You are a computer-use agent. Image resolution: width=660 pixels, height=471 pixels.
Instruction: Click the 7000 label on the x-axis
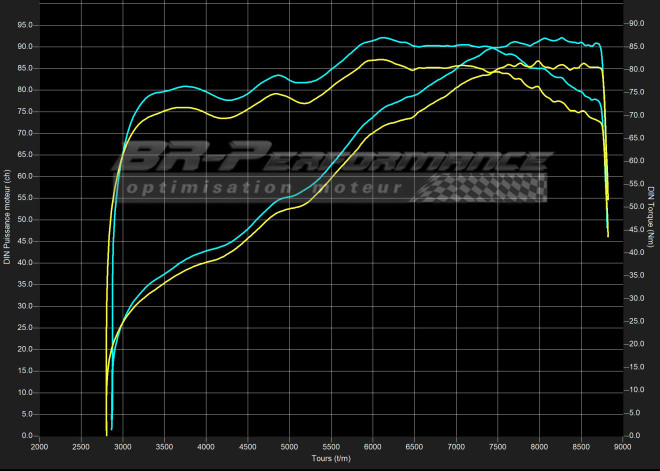pos(456,447)
